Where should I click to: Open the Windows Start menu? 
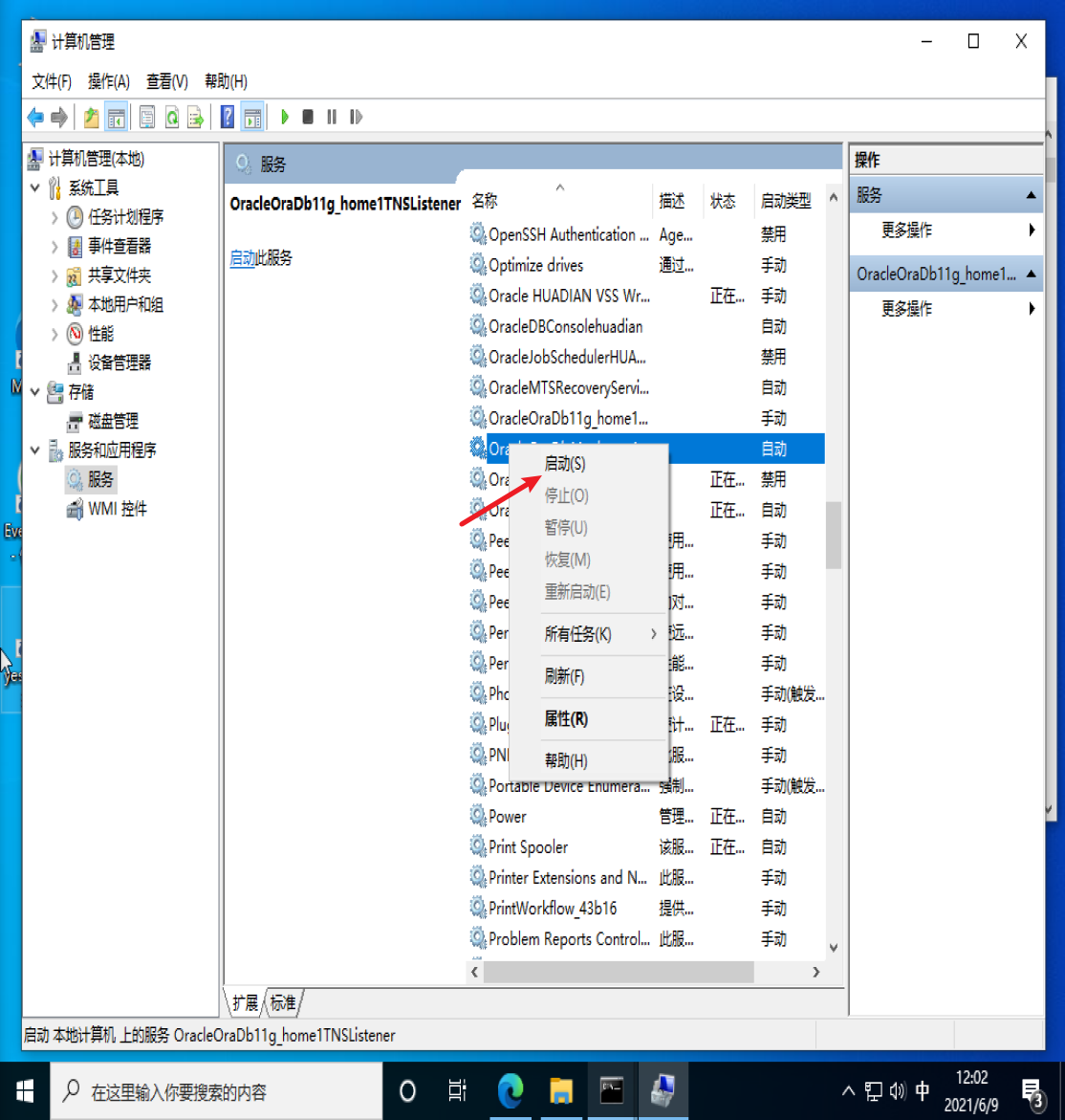pos(25,1090)
